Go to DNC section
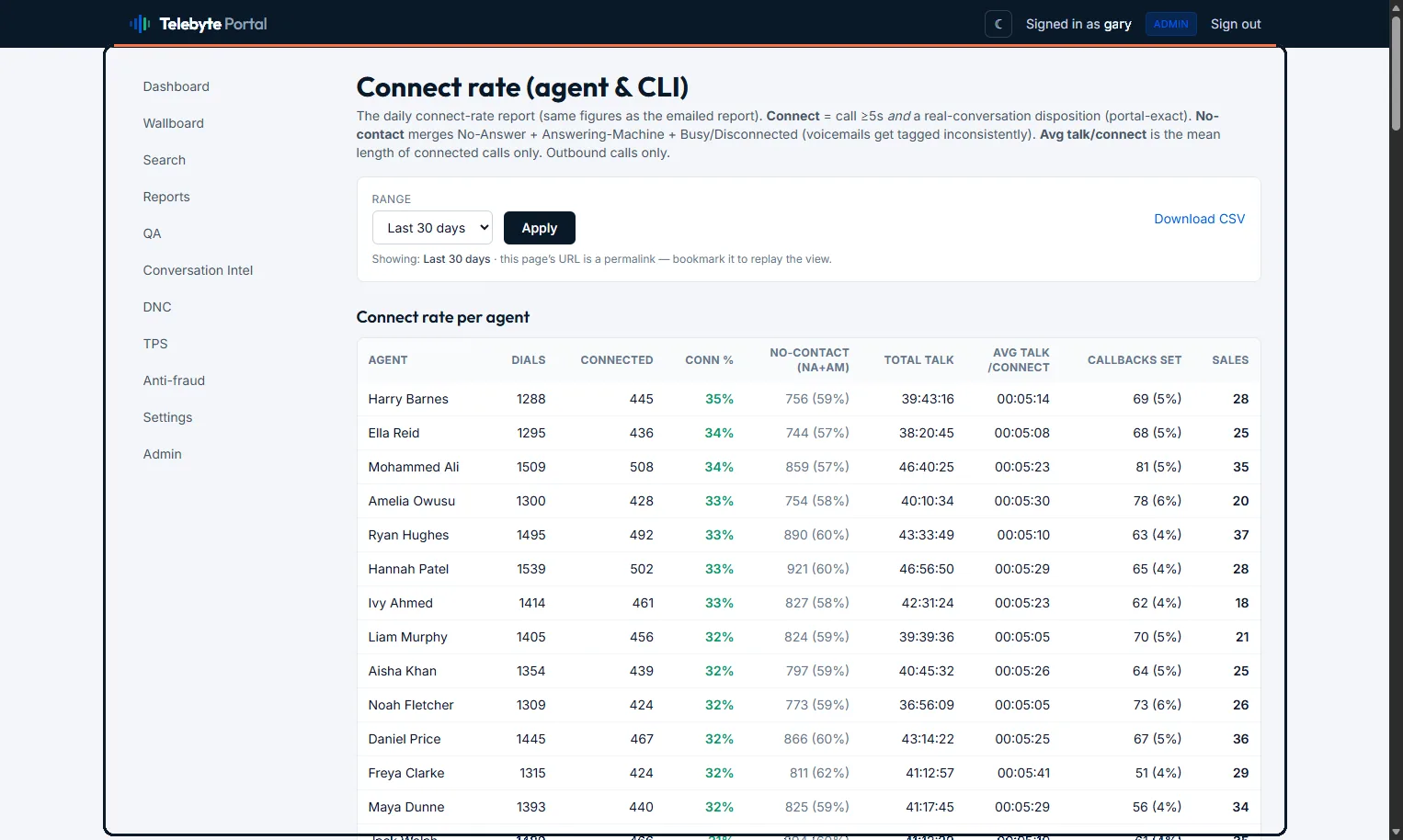 157,307
